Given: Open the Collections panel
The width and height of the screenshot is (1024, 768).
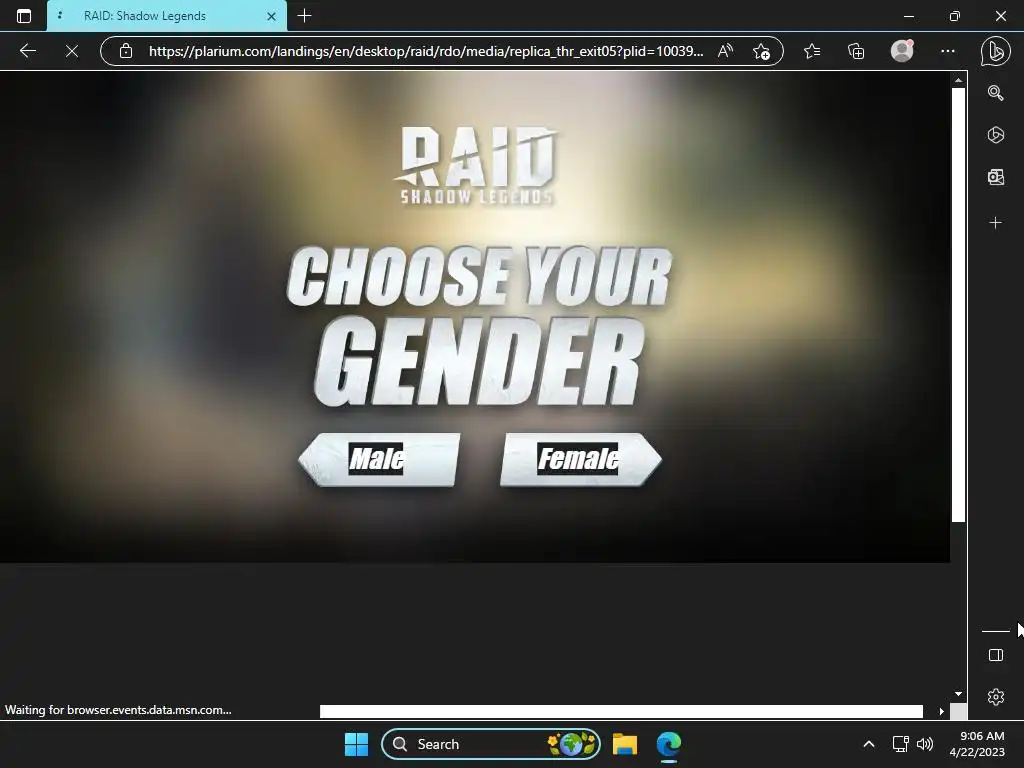Looking at the screenshot, I should tap(856, 51).
